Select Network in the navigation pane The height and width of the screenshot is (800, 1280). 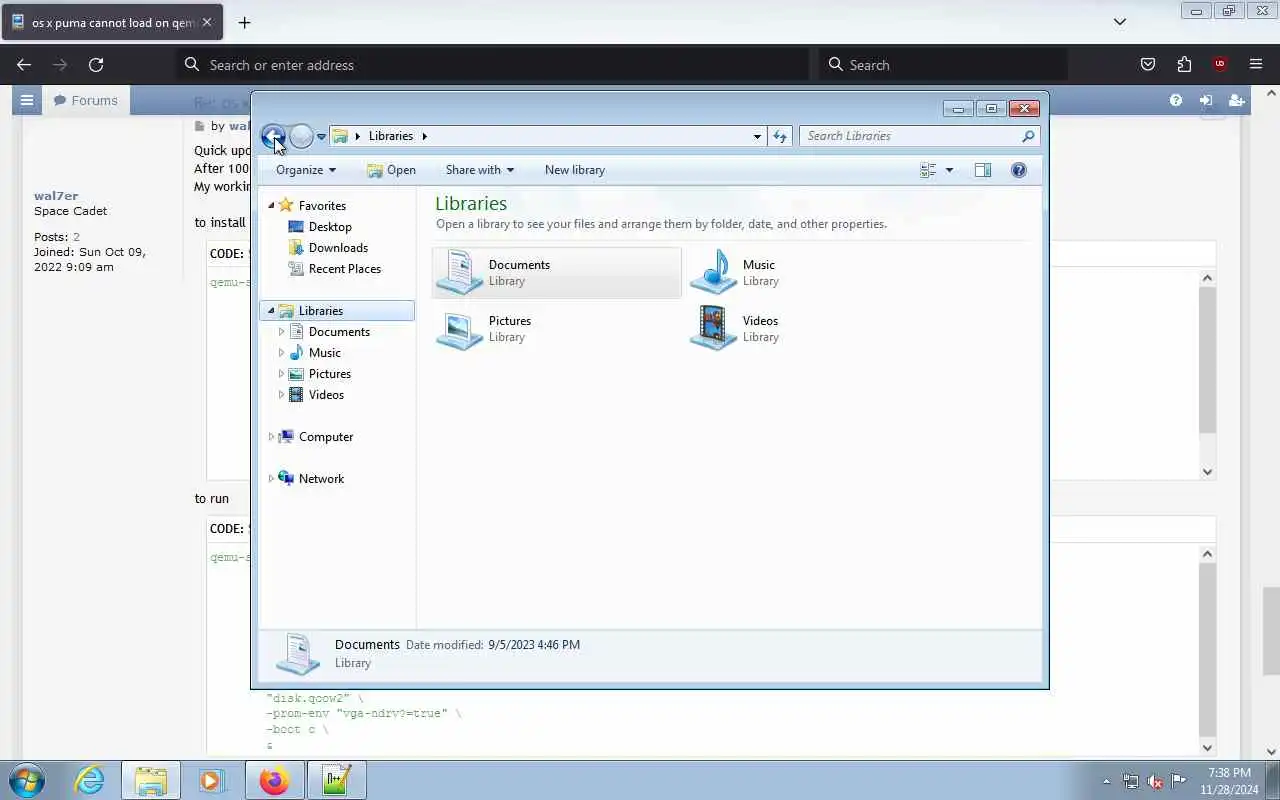(x=321, y=479)
